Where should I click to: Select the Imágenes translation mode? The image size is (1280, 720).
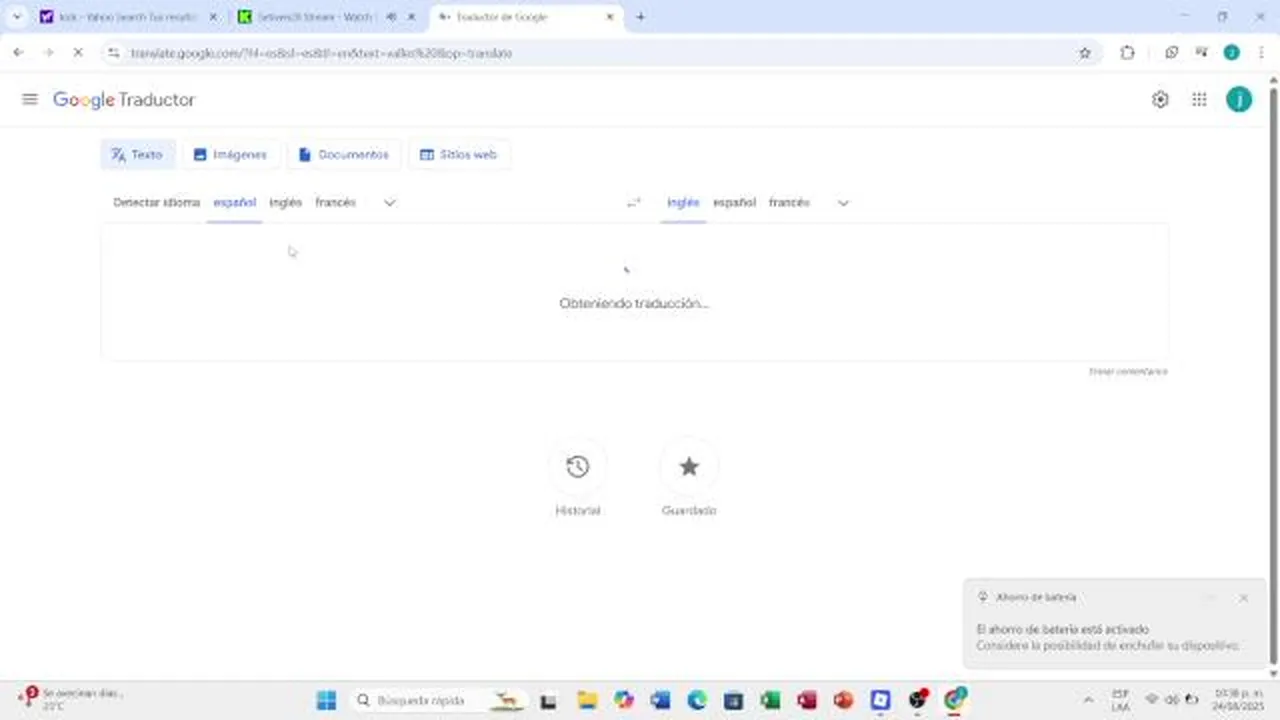point(230,155)
